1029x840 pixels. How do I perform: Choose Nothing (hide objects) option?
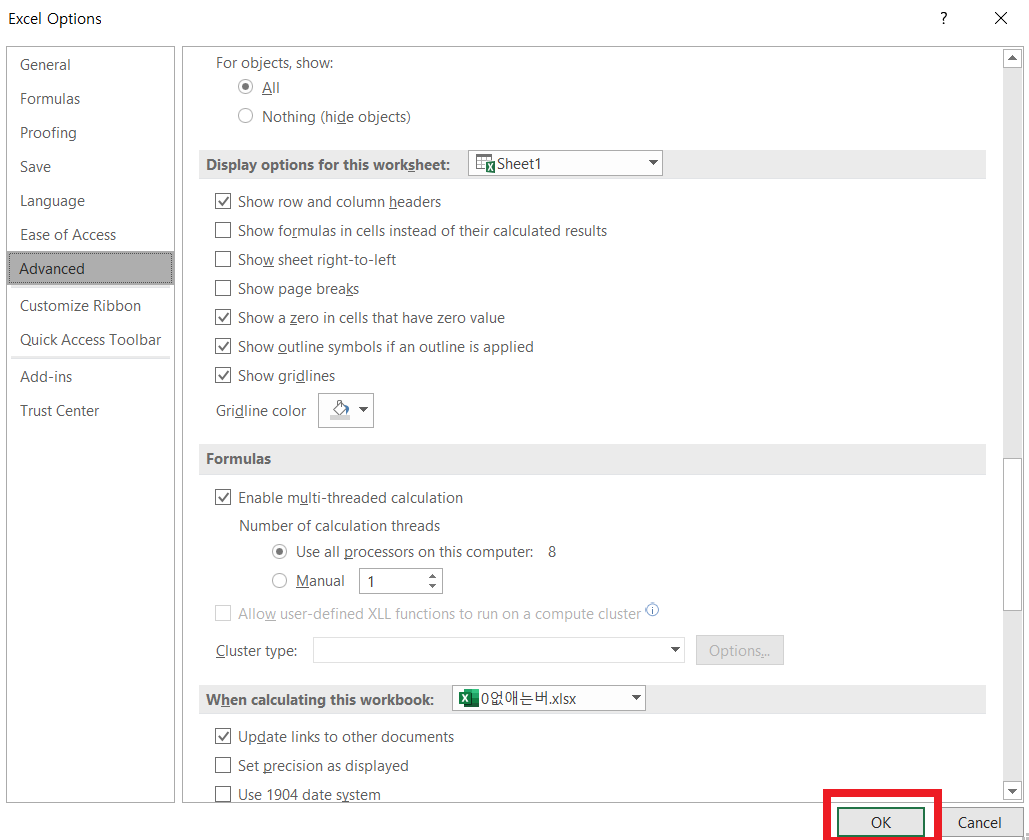[x=245, y=116]
